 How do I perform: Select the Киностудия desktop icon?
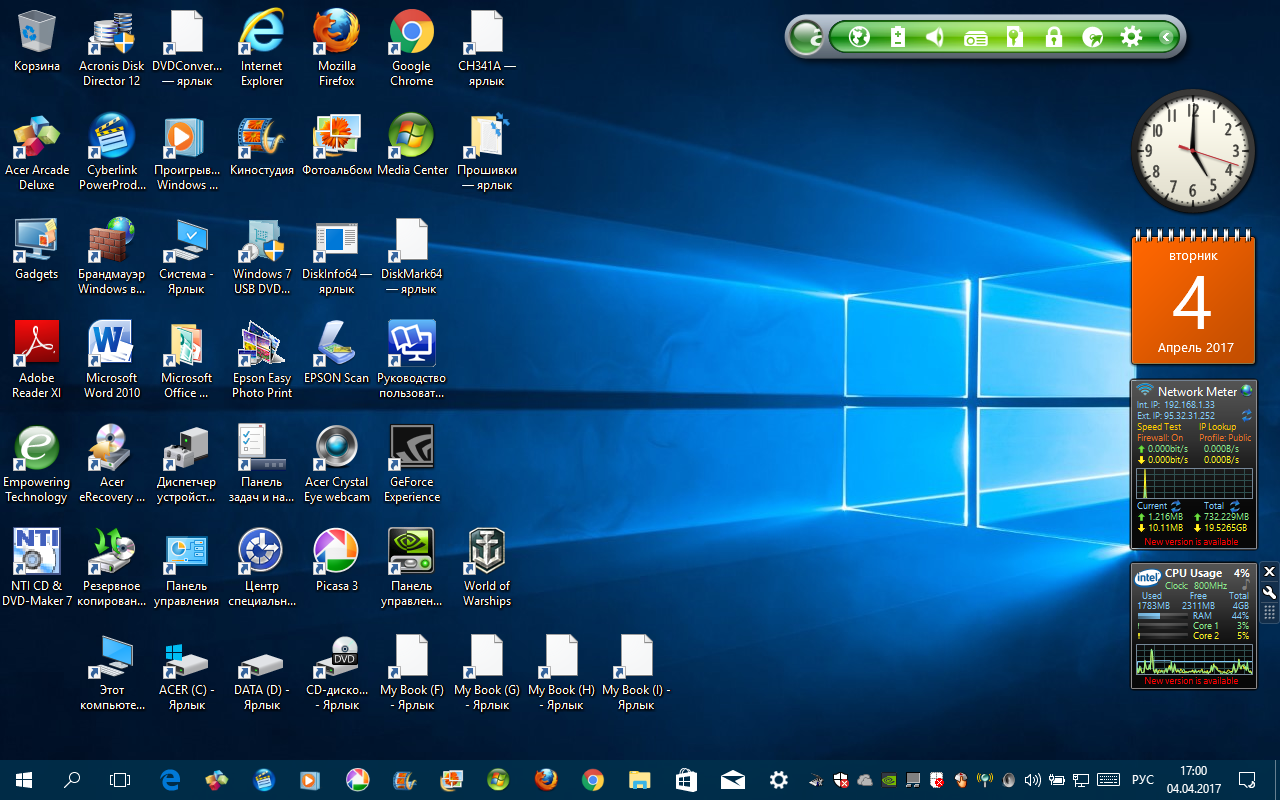(x=262, y=146)
